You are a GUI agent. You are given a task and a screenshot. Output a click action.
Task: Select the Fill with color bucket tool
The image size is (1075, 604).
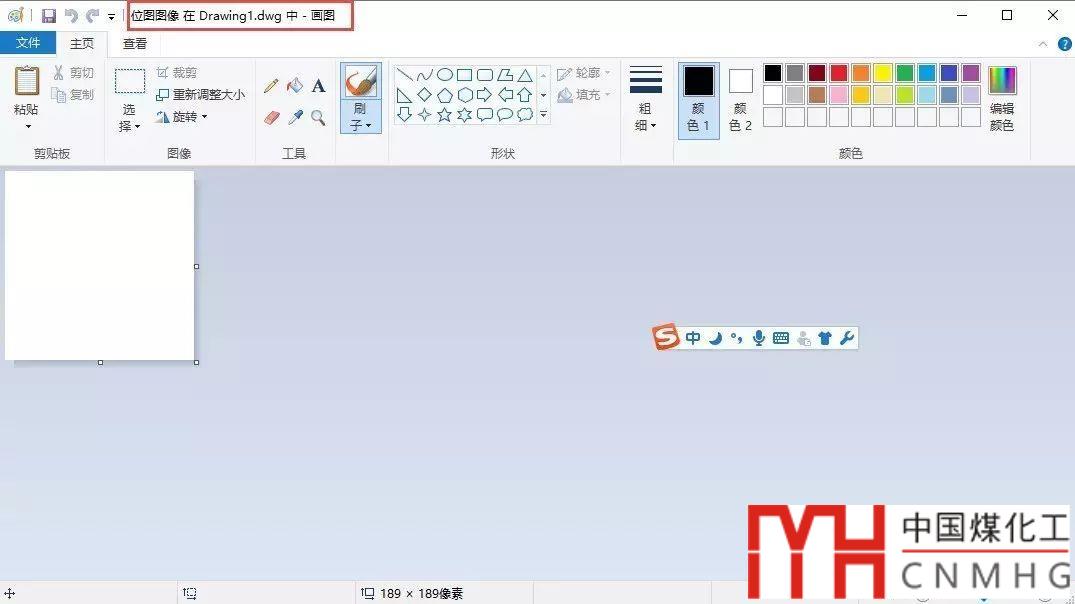point(295,86)
